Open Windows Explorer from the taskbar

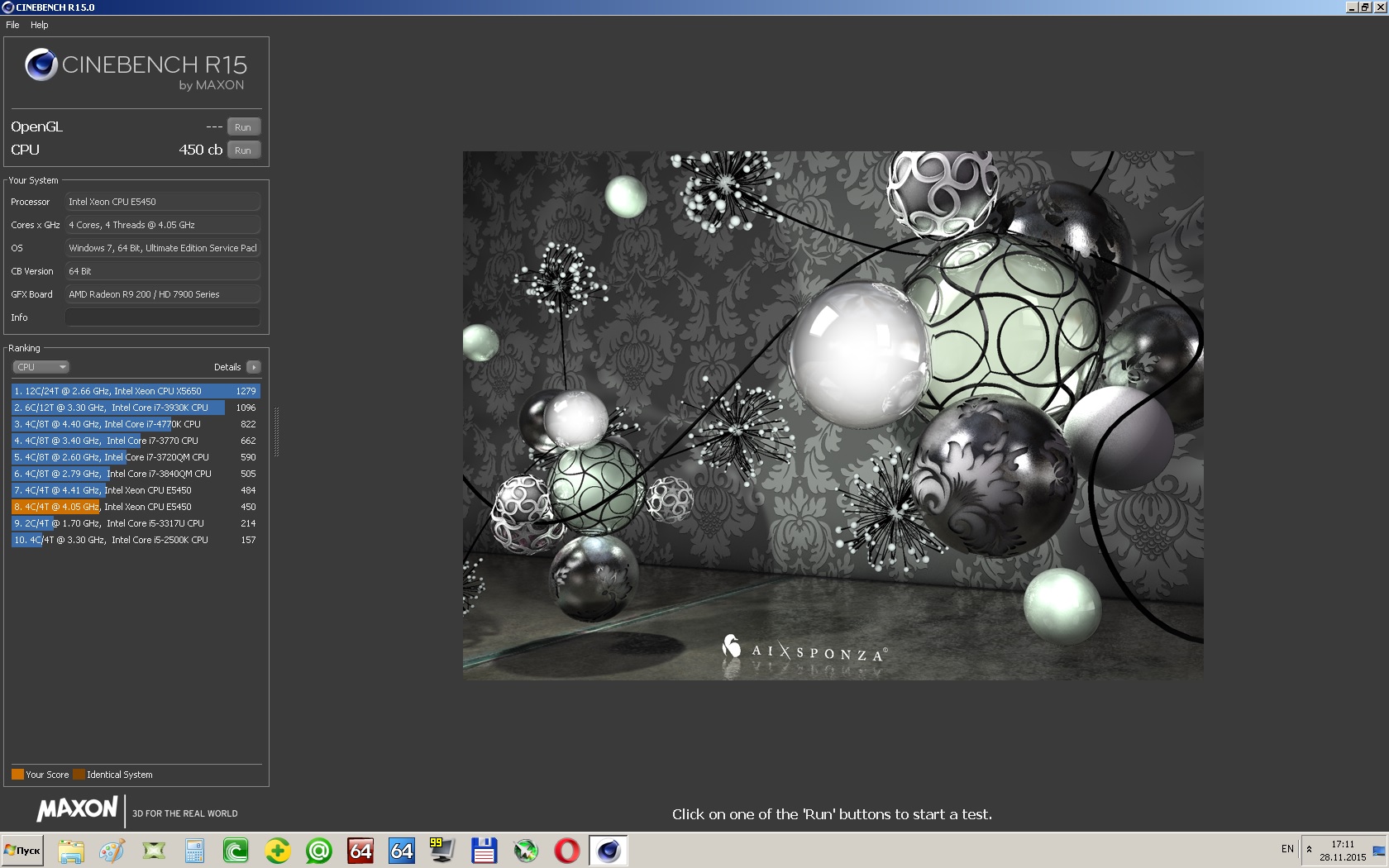coord(71,851)
